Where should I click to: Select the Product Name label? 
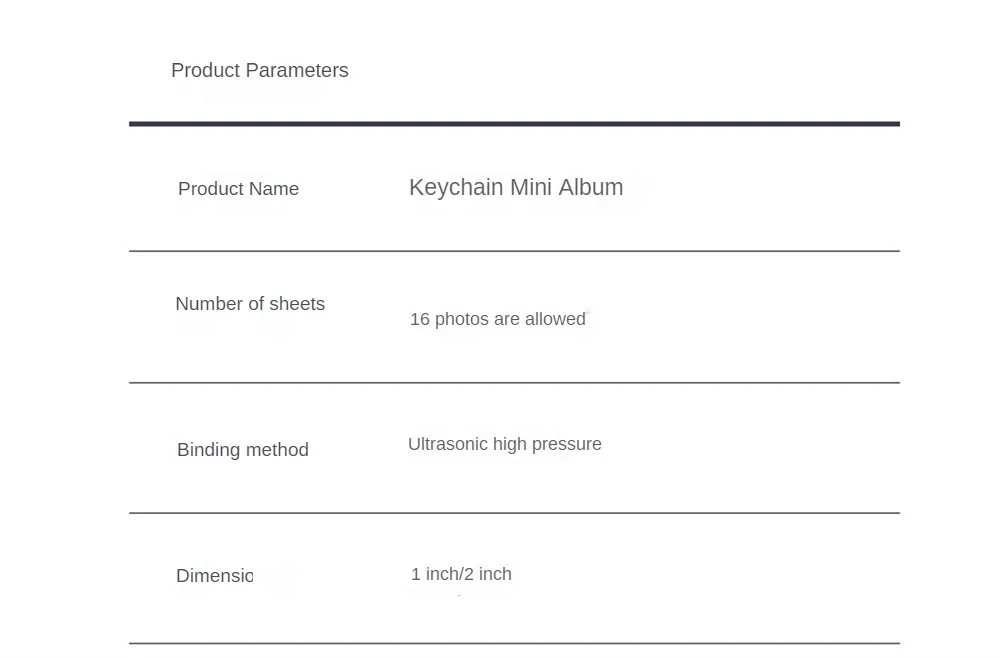tap(238, 189)
